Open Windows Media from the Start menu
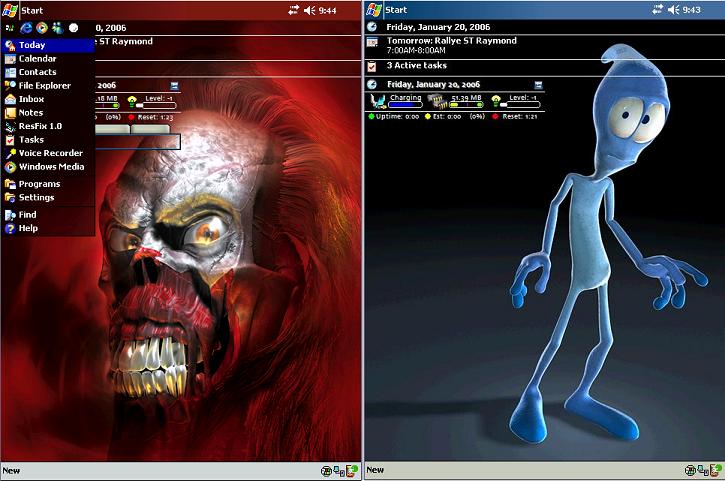 click(48, 167)
